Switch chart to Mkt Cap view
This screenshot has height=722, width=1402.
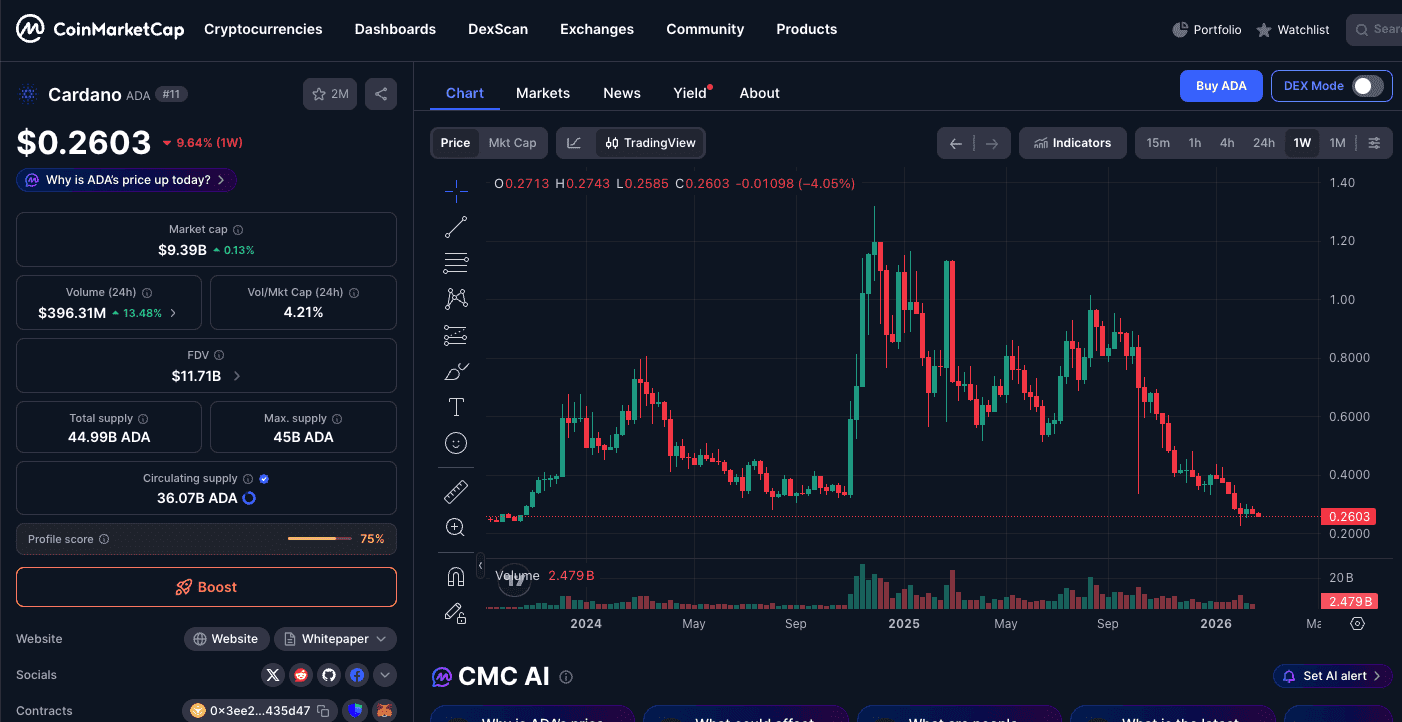(512, 143)
